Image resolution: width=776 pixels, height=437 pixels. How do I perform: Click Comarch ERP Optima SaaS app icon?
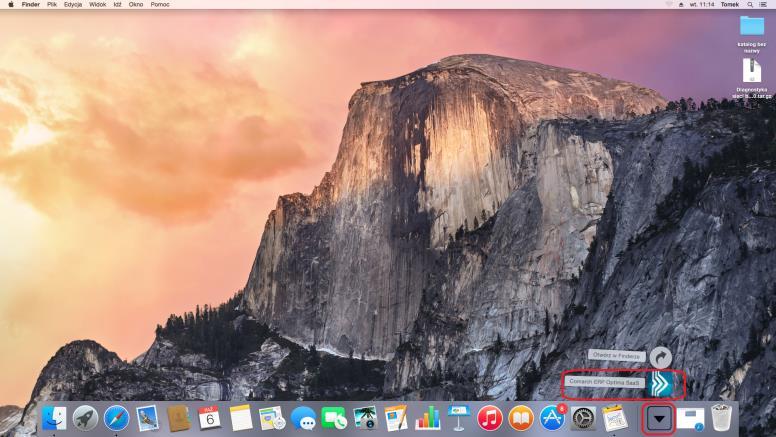[661, 384]
